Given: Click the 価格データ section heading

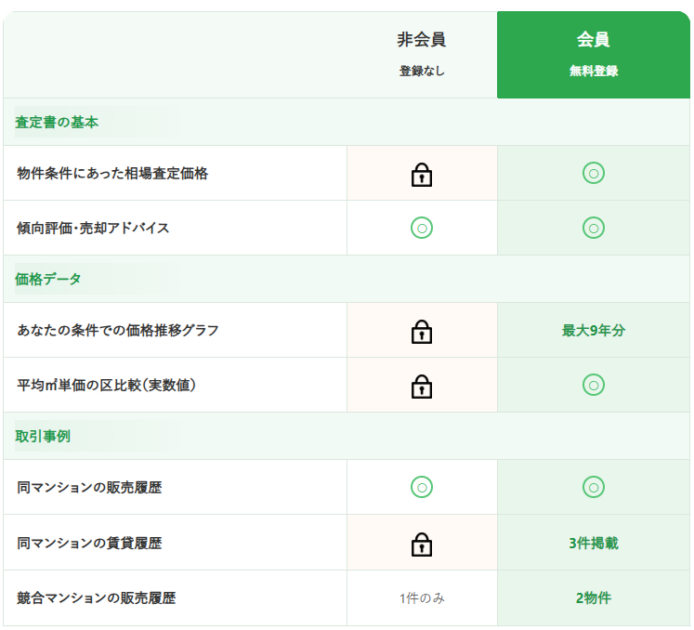Looking at the screenshot, I should [48, 279].
